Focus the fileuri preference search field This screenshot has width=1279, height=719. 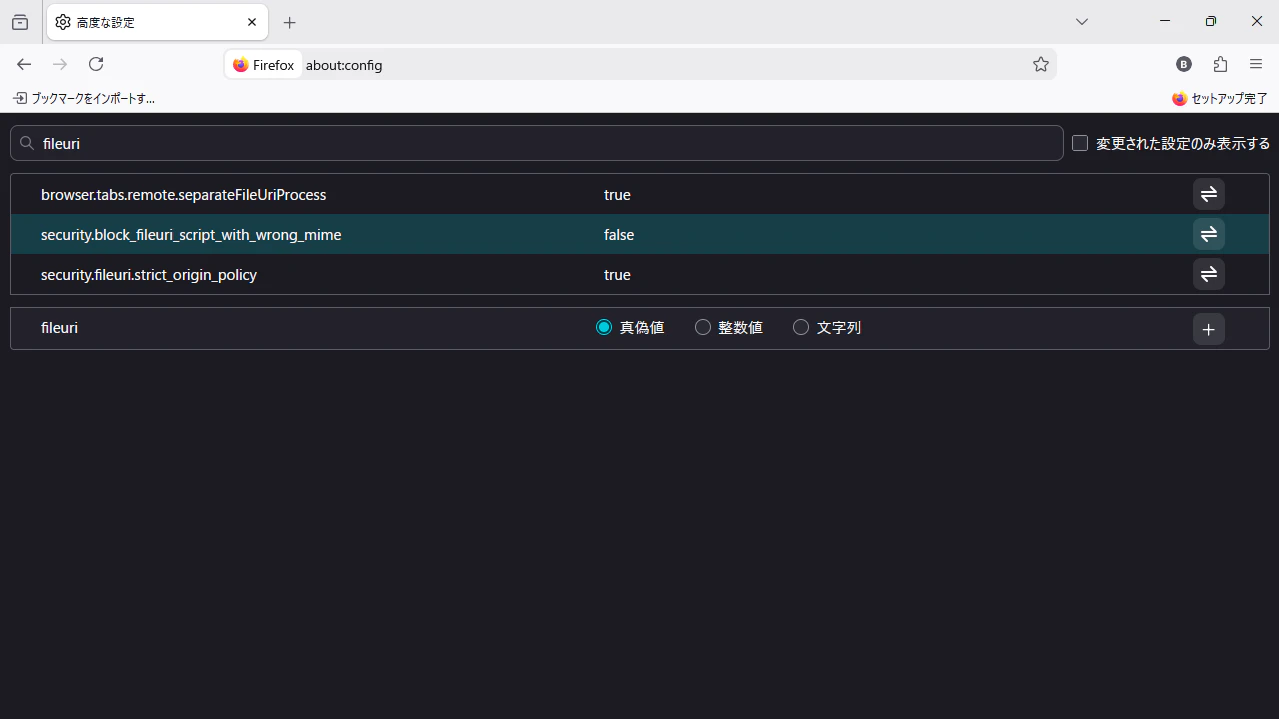(537, 143)
